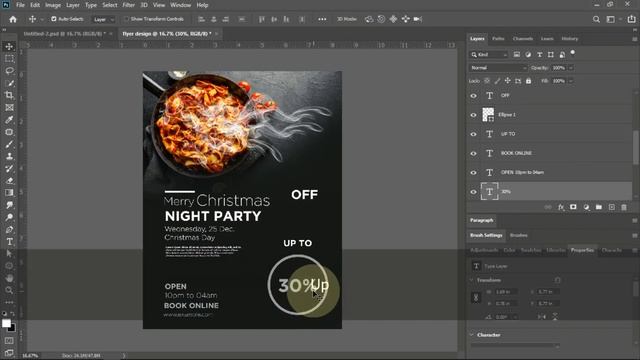Click the Layers panel vertical scrollbar
The image size is (640, 360).
click(x=636, y=147)
